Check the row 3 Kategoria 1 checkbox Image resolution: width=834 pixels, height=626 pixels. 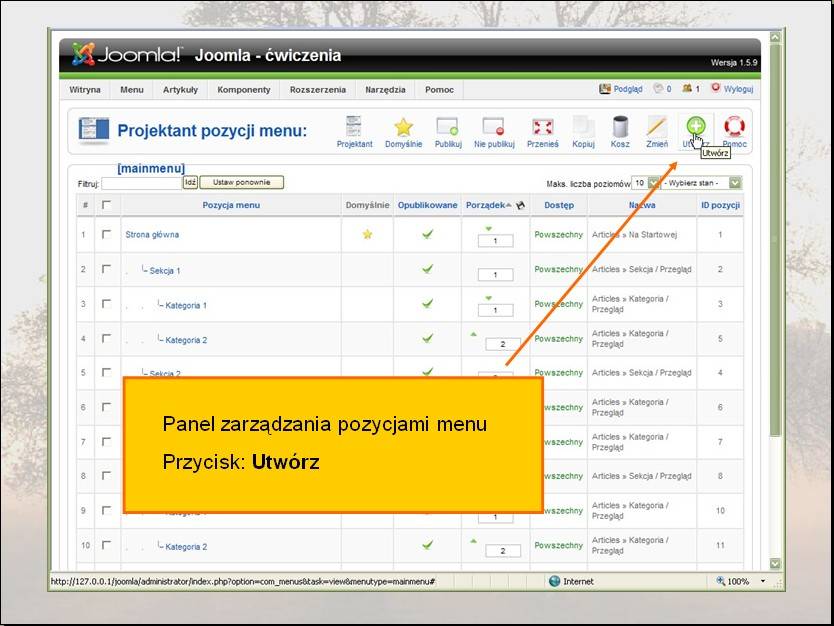pos(106,303)
